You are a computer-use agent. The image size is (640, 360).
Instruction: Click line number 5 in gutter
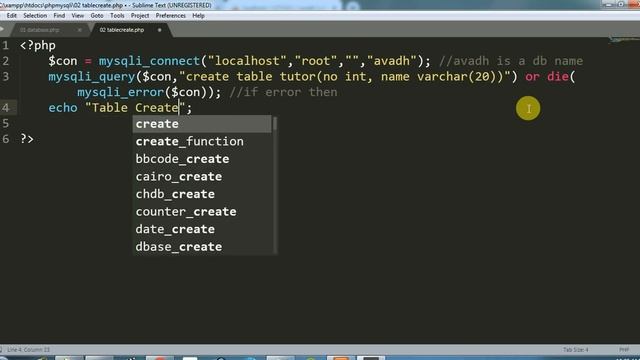[x=6, y=123]
